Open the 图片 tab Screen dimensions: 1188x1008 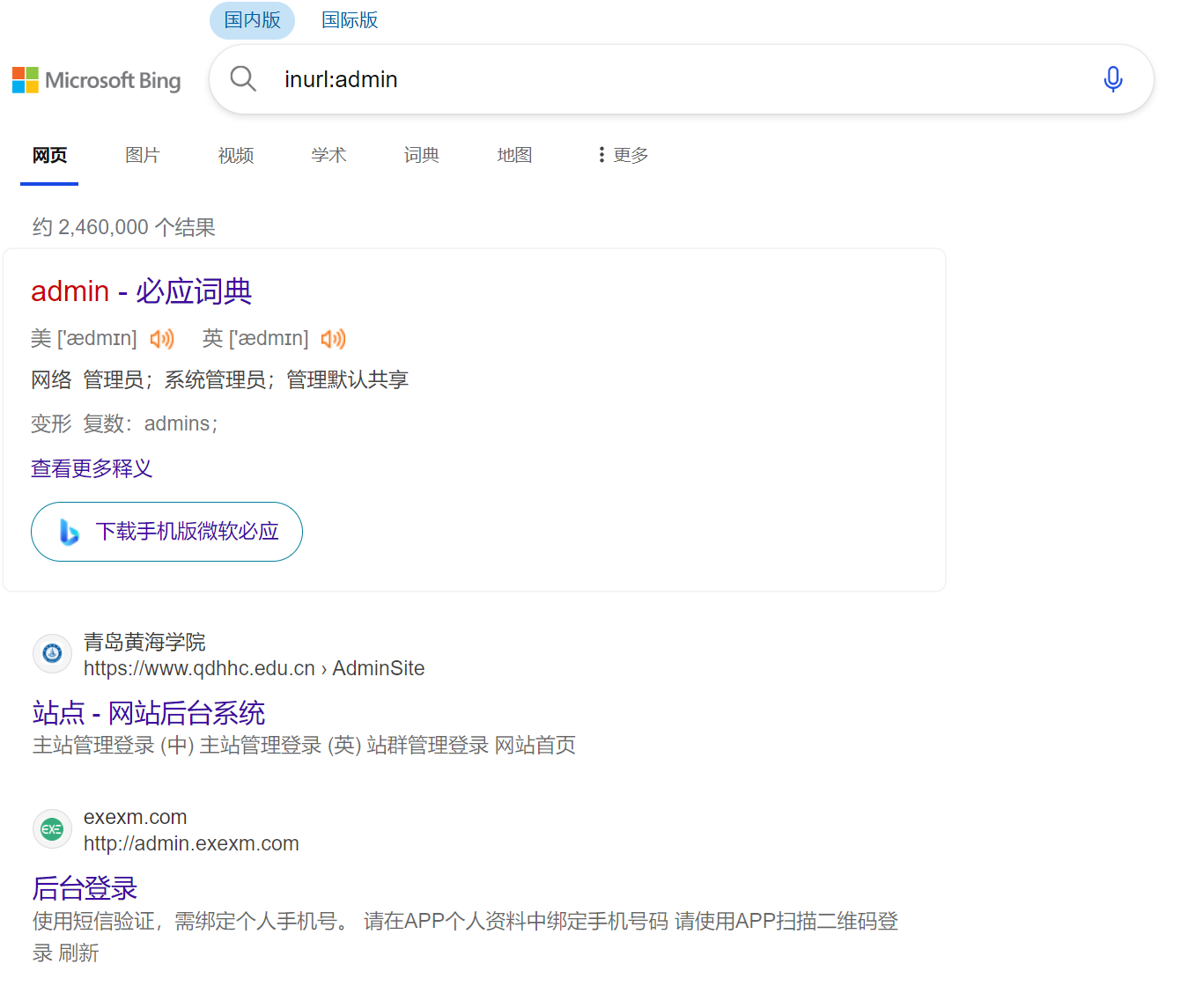(143, 156)
